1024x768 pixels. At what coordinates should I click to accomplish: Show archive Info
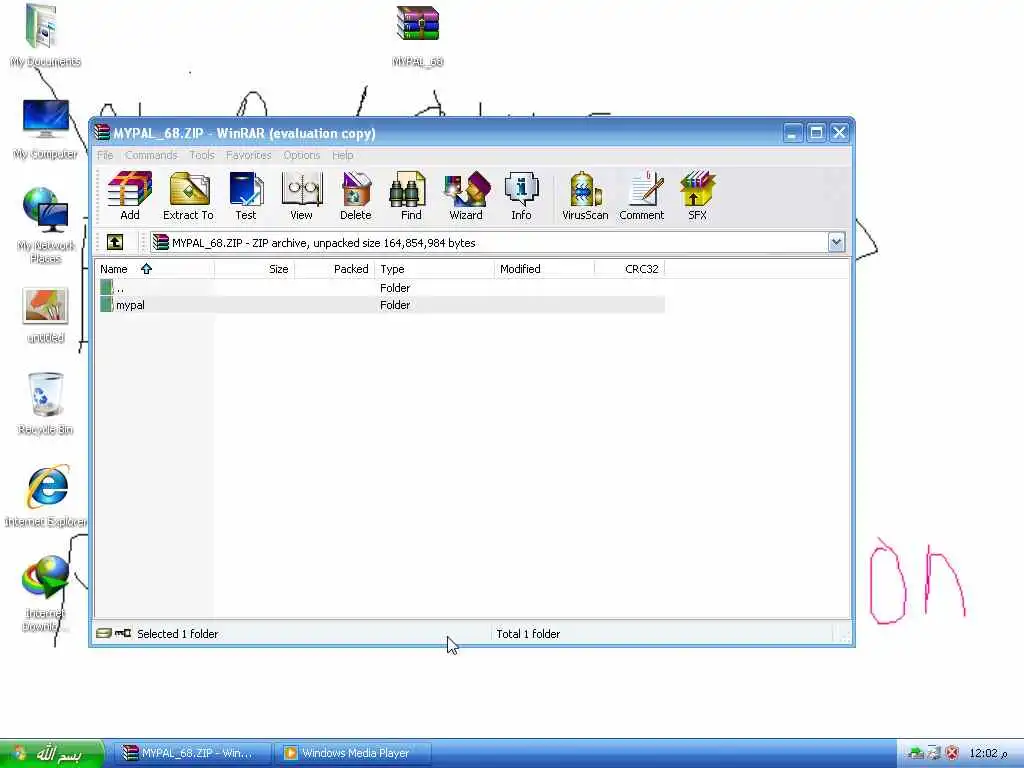521,195
